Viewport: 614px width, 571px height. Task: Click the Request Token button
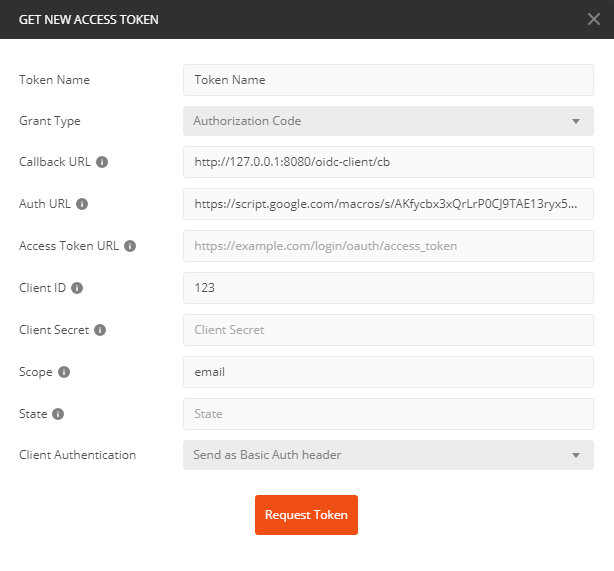(x=306, y=515)
